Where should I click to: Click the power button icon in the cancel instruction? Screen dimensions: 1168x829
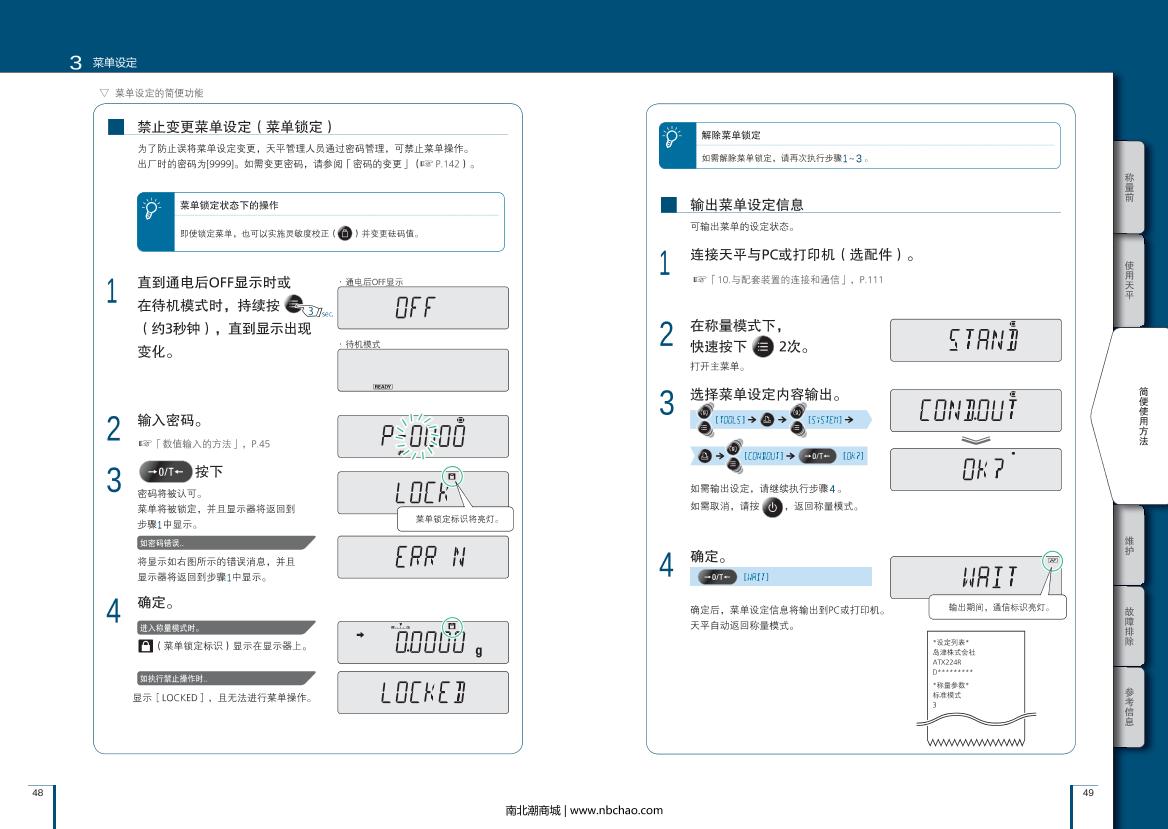pos(772,507)
